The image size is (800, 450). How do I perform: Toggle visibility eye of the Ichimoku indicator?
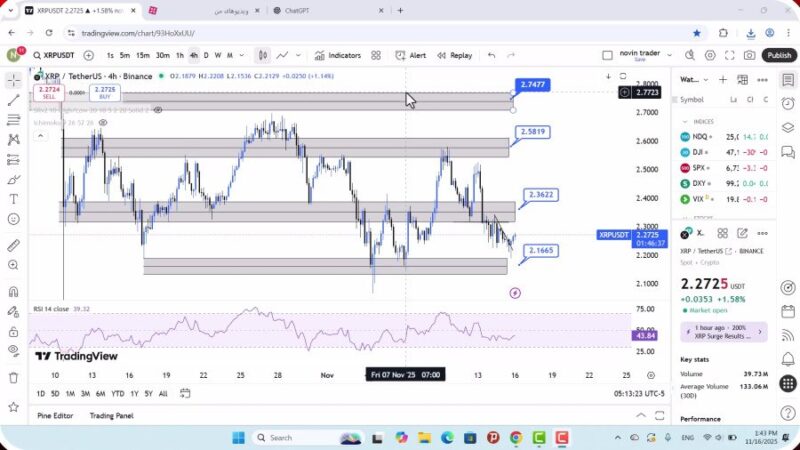pos(102,123)
